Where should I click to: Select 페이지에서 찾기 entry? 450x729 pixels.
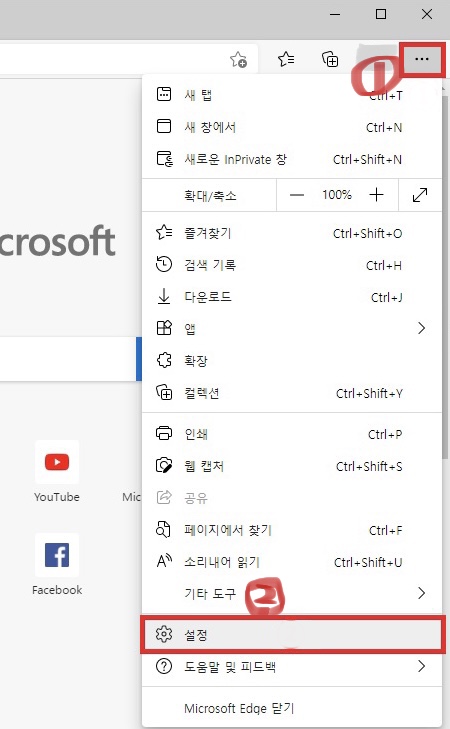[291, 530]
